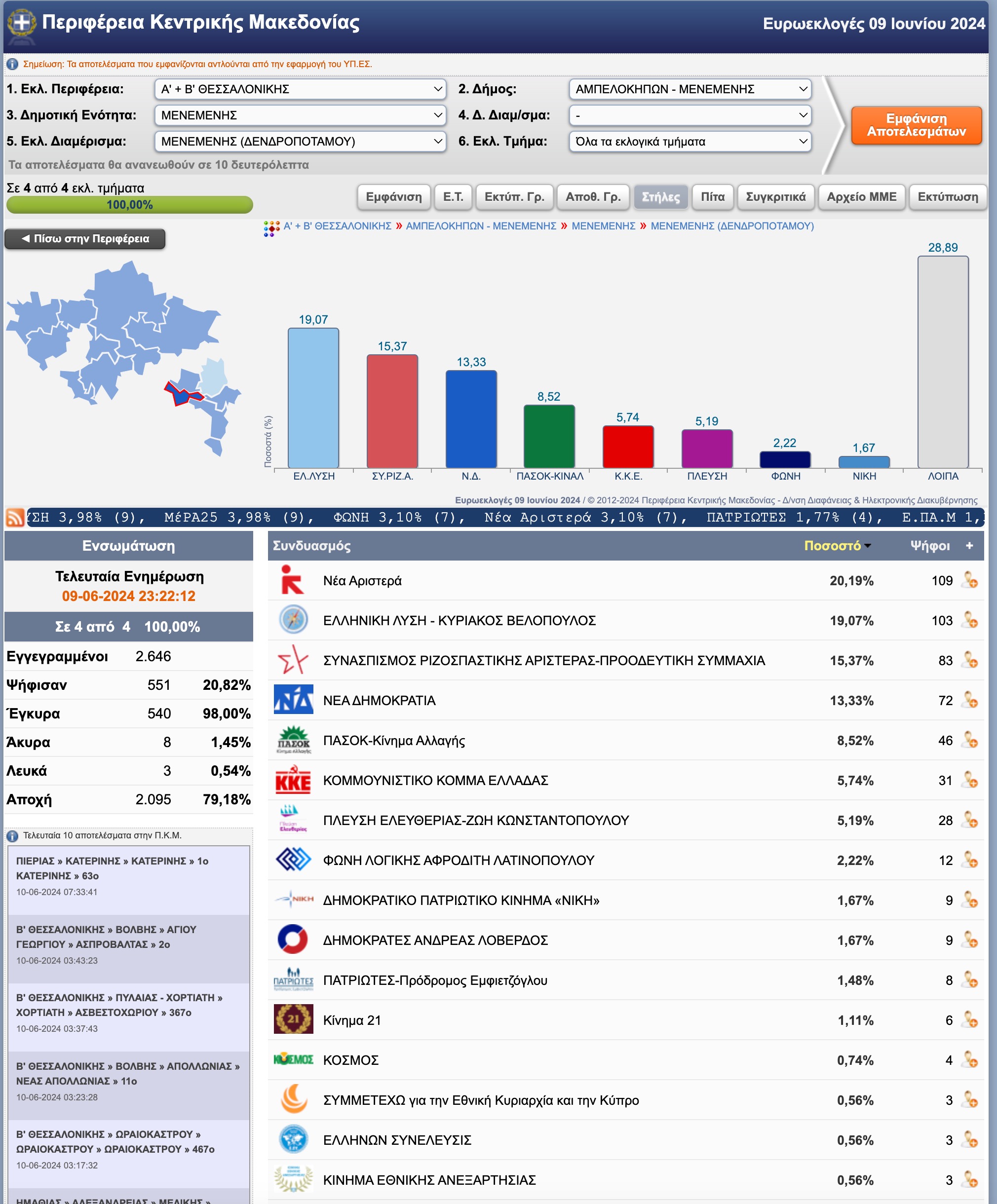The height and width of the screenshot is (1204, 997).
Task: Click the ΠΑΣΟΚ-ΚΙΝΑΛ green chart bar
Action: (549, 436)
